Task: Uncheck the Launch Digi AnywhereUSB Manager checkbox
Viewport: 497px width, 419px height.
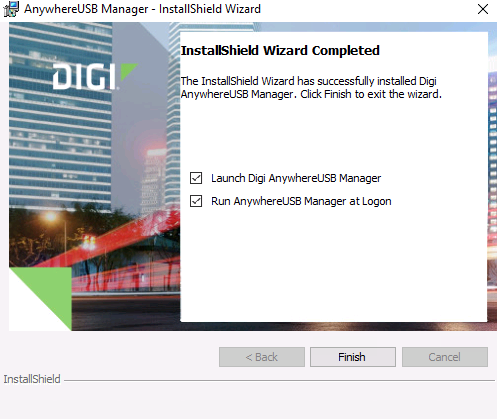Action: pos(196,178)
